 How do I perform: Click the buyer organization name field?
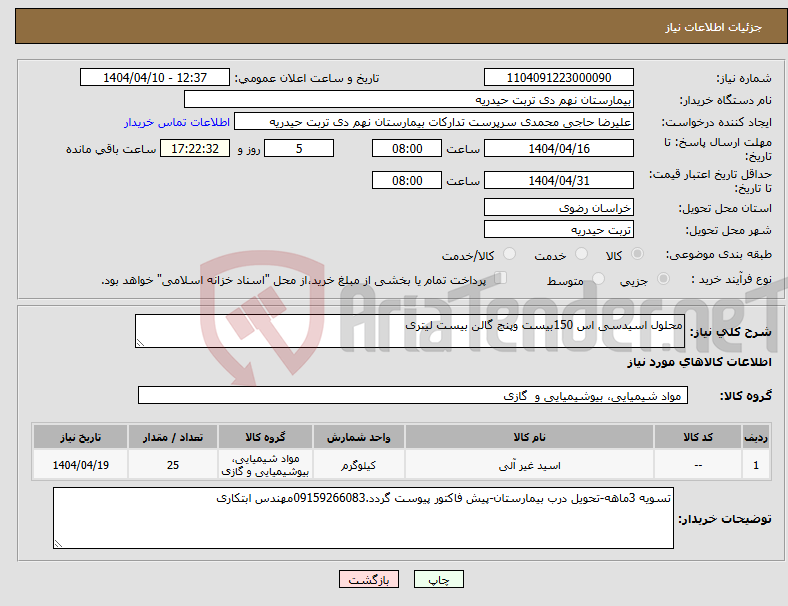(409, 99)
